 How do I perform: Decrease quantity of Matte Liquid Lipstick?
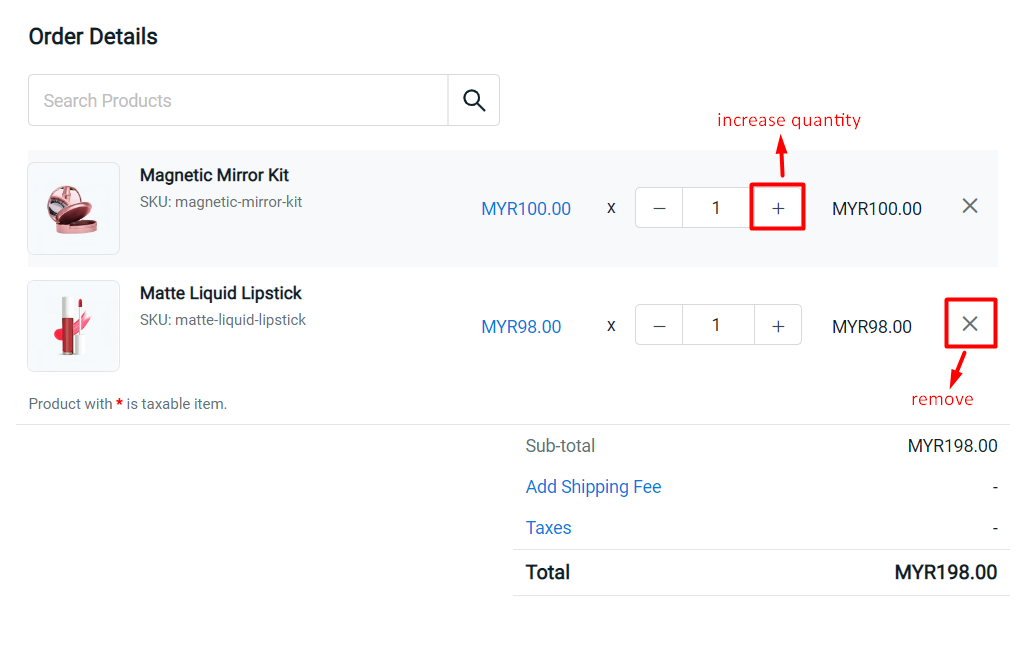click(659, 324)
